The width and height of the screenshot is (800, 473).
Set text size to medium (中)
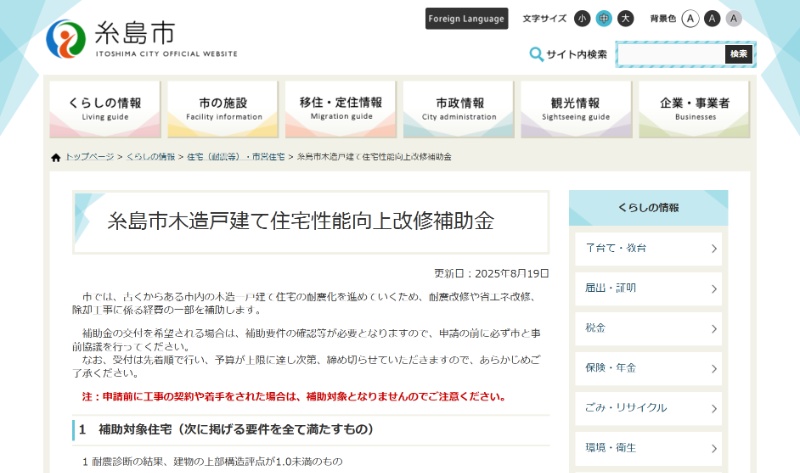604,18
